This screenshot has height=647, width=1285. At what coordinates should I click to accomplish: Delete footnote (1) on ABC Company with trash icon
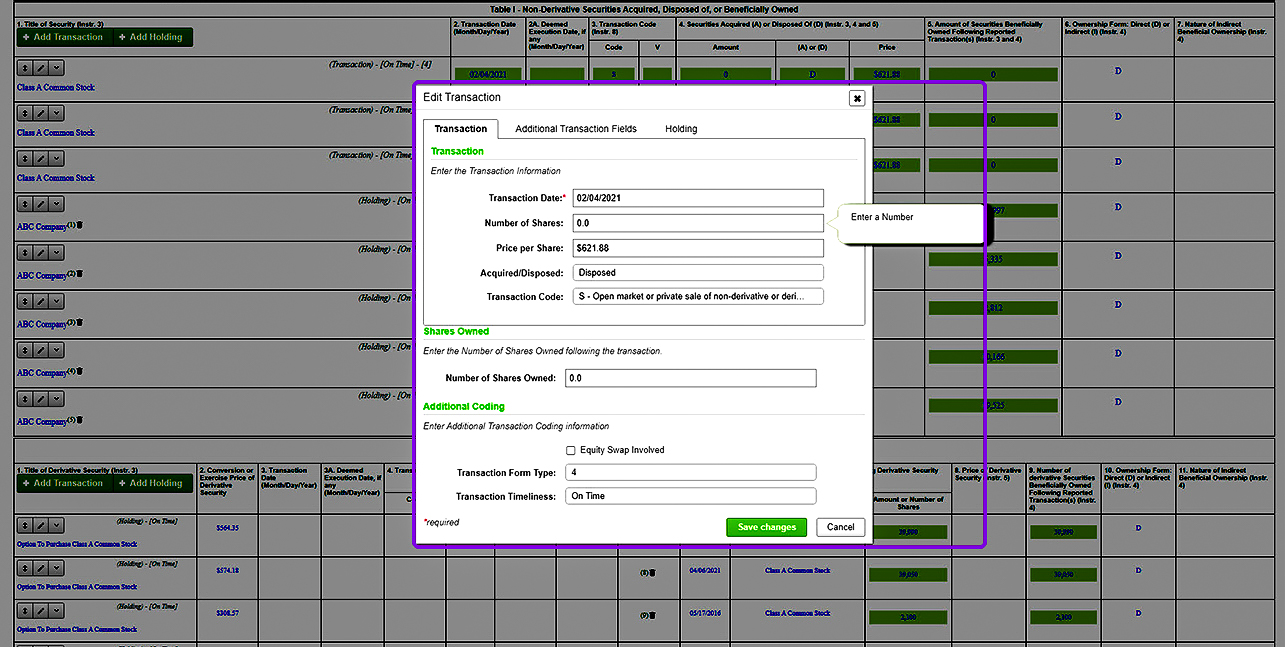80,225
